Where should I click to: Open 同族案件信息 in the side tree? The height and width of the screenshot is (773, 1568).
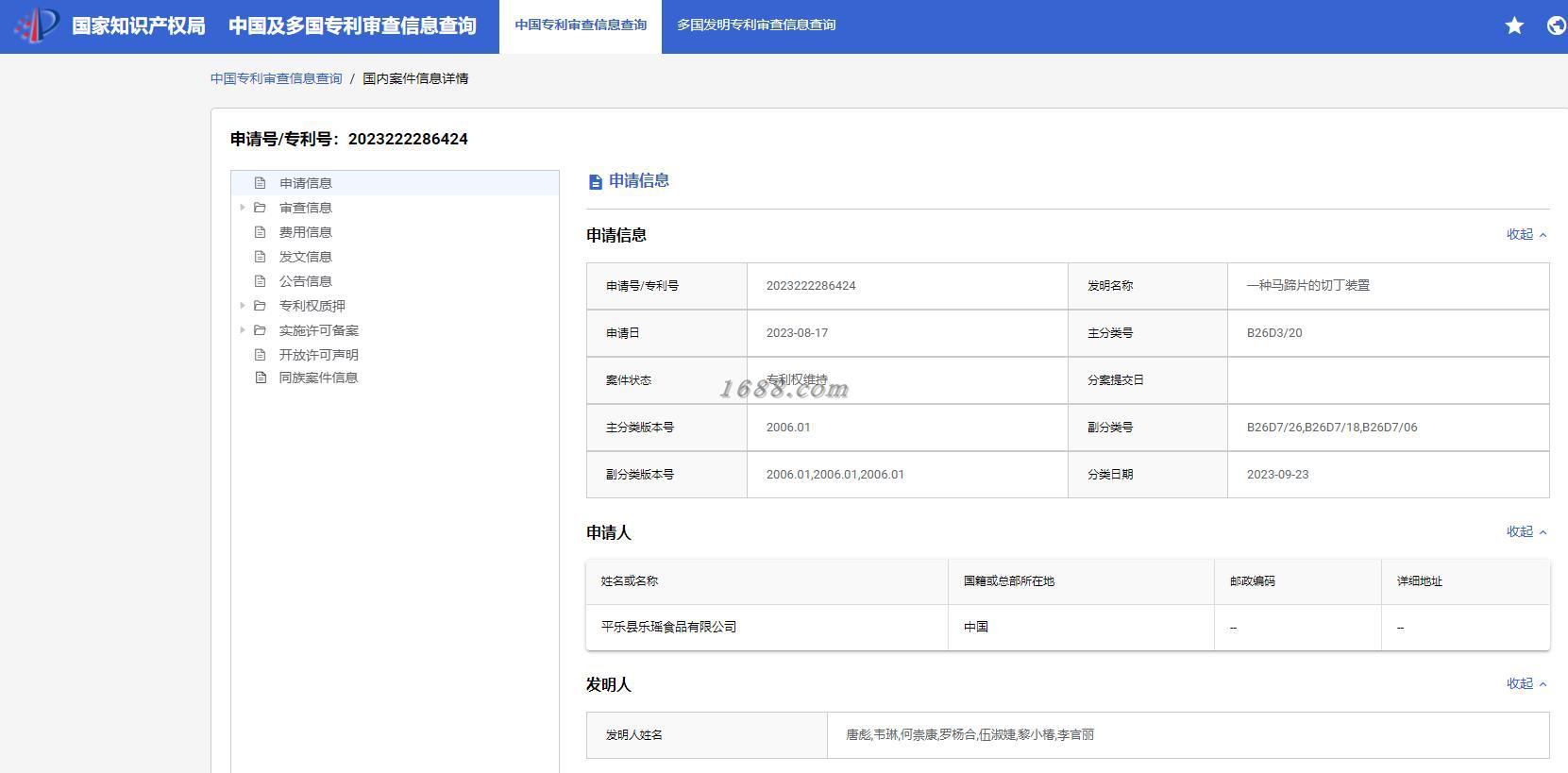319,378
